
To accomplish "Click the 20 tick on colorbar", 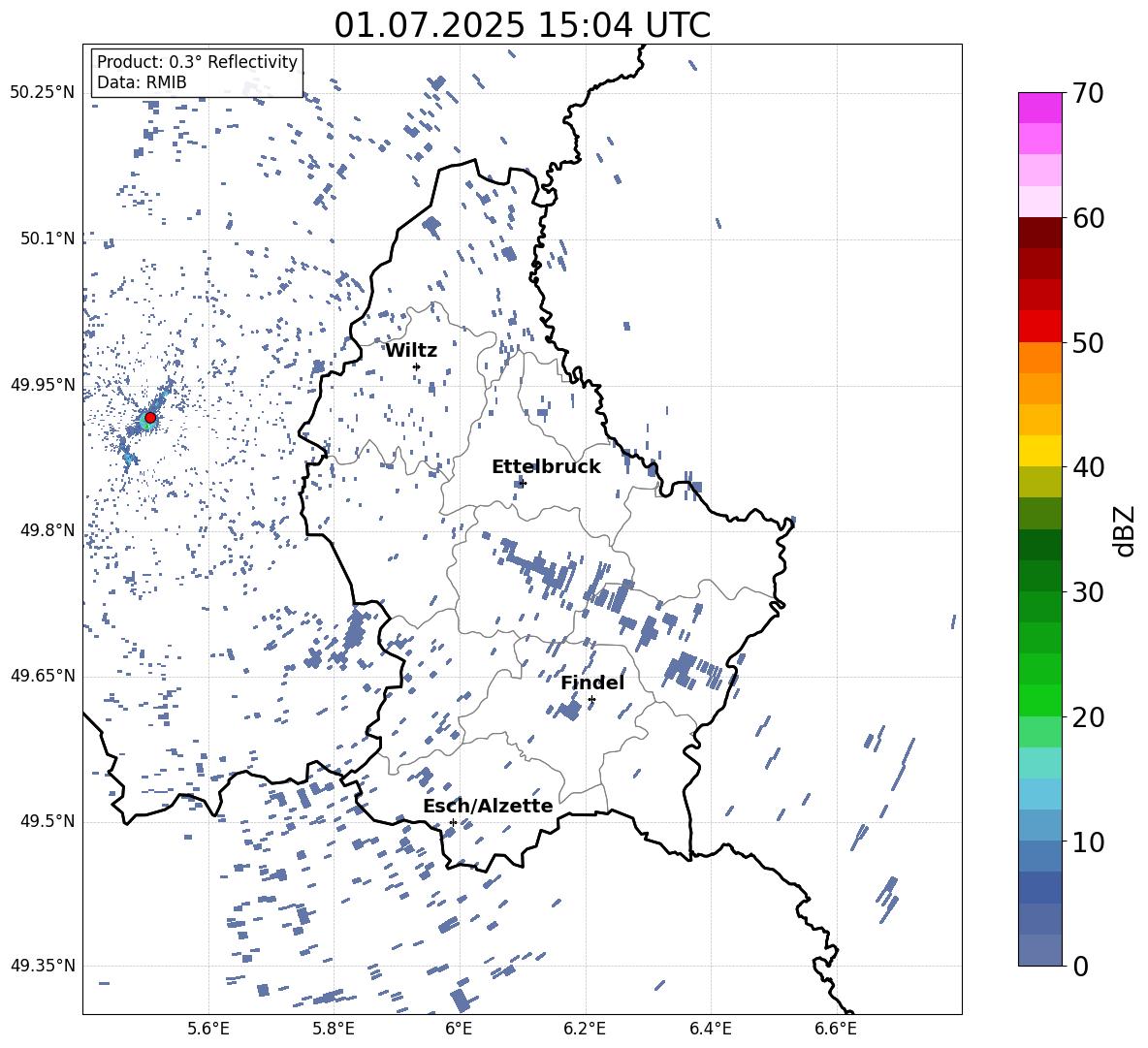I will click(1087, 717).
